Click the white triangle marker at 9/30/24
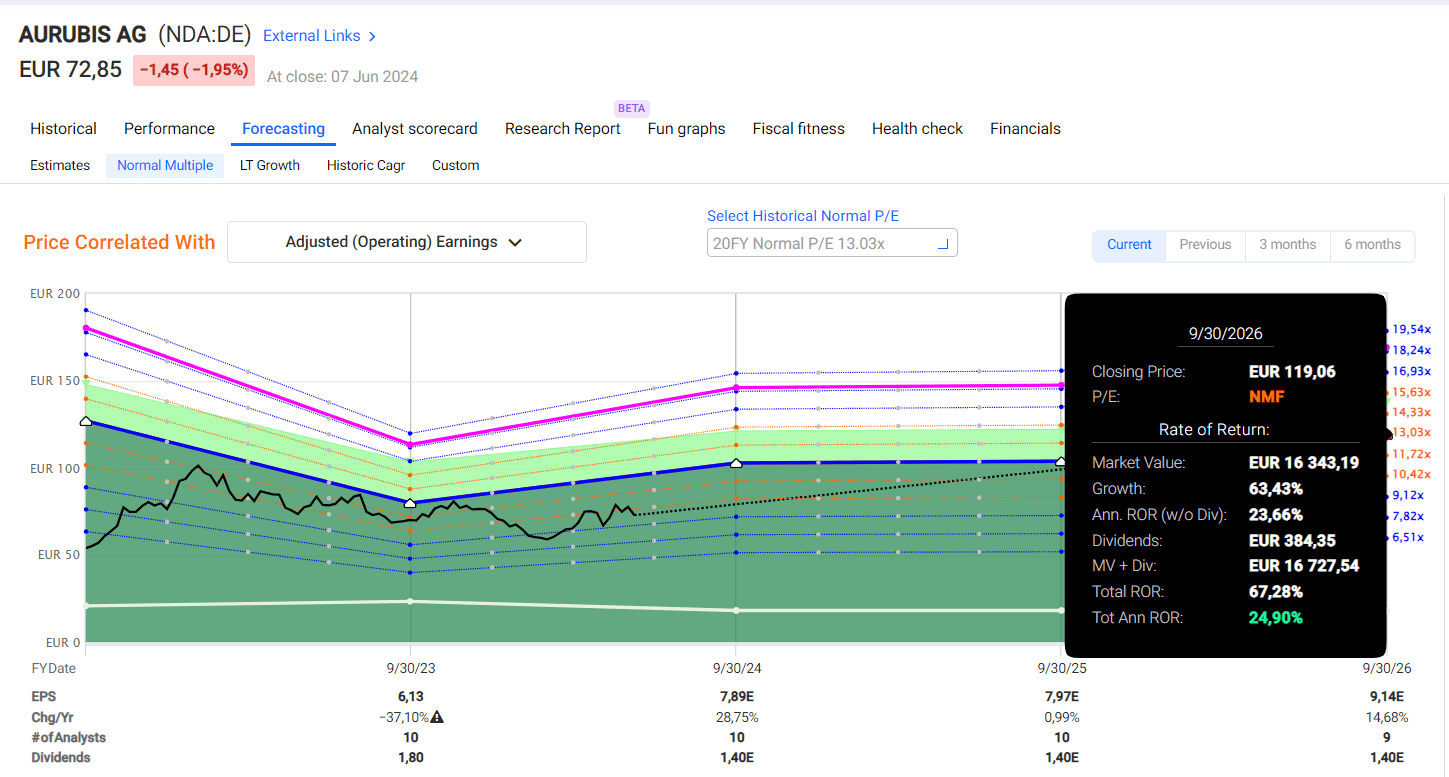This screenshot has width=1449, height=777. pos(736,463)
